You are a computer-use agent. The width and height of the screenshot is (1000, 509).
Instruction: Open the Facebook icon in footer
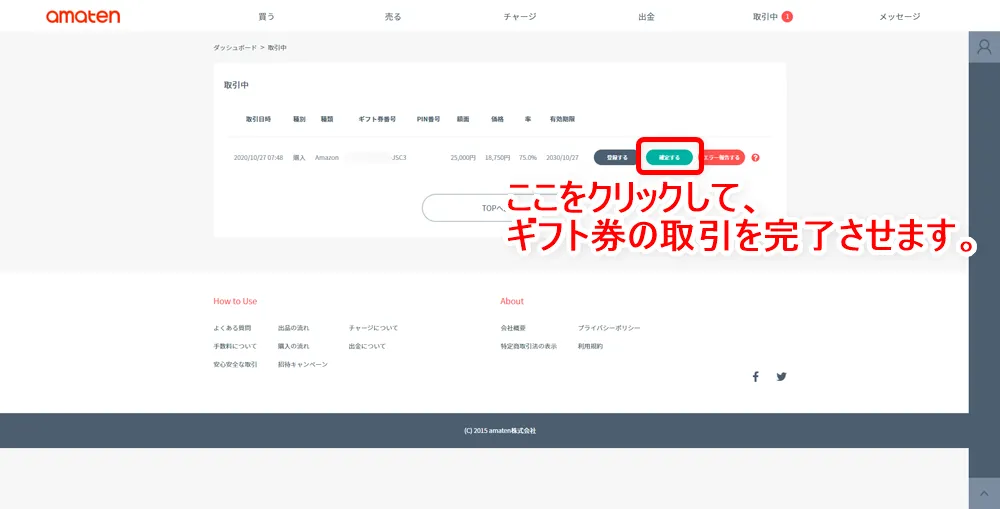coord(755,376)
